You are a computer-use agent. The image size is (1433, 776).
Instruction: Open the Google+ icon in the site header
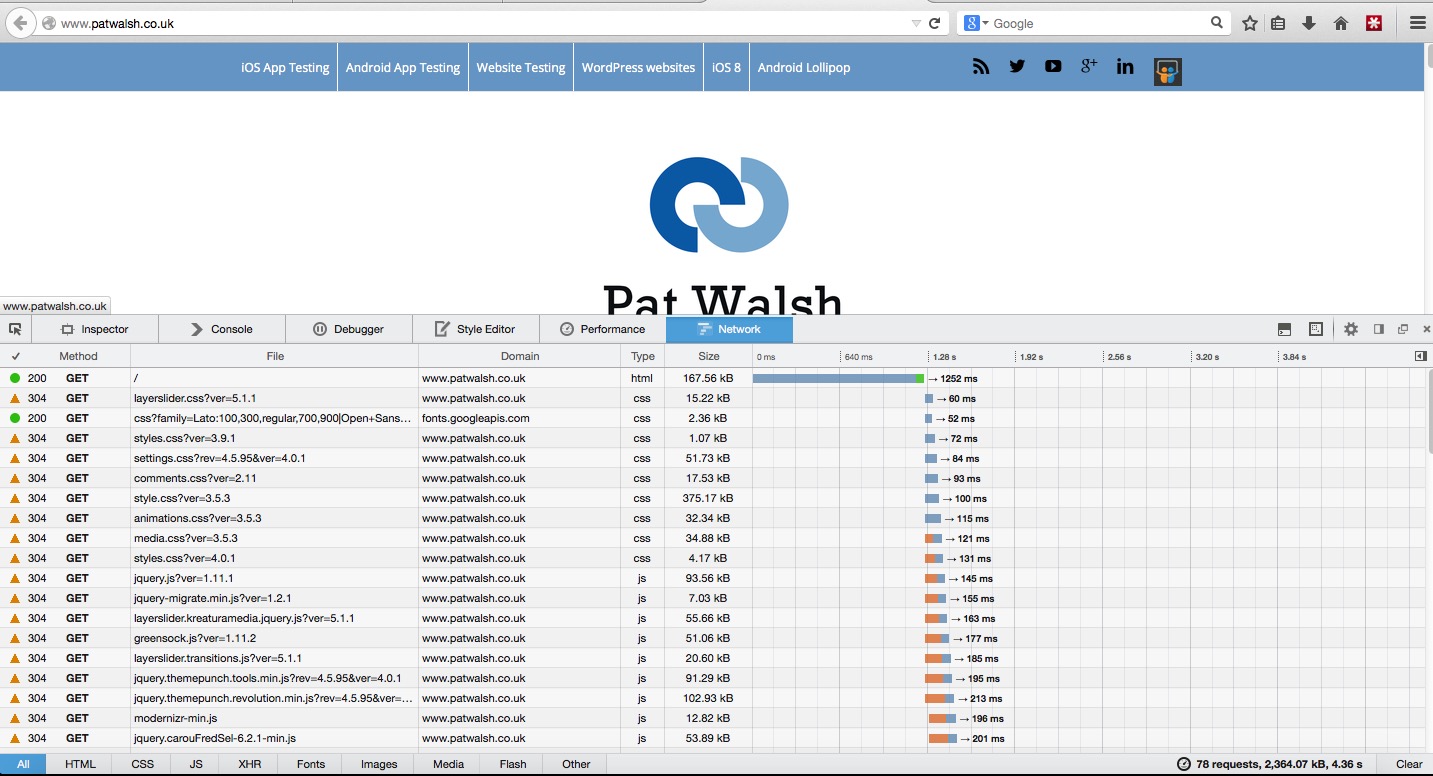point(1089,66)
